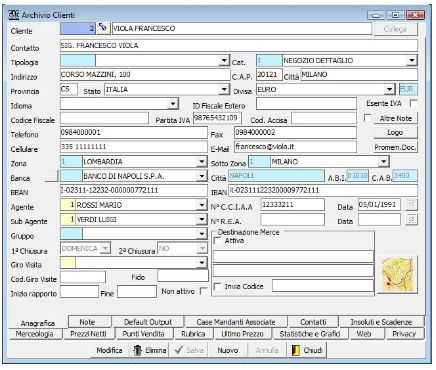Click the Promem.Doc. button
Viewport: 436px width, 370px height.
point(395,147)
